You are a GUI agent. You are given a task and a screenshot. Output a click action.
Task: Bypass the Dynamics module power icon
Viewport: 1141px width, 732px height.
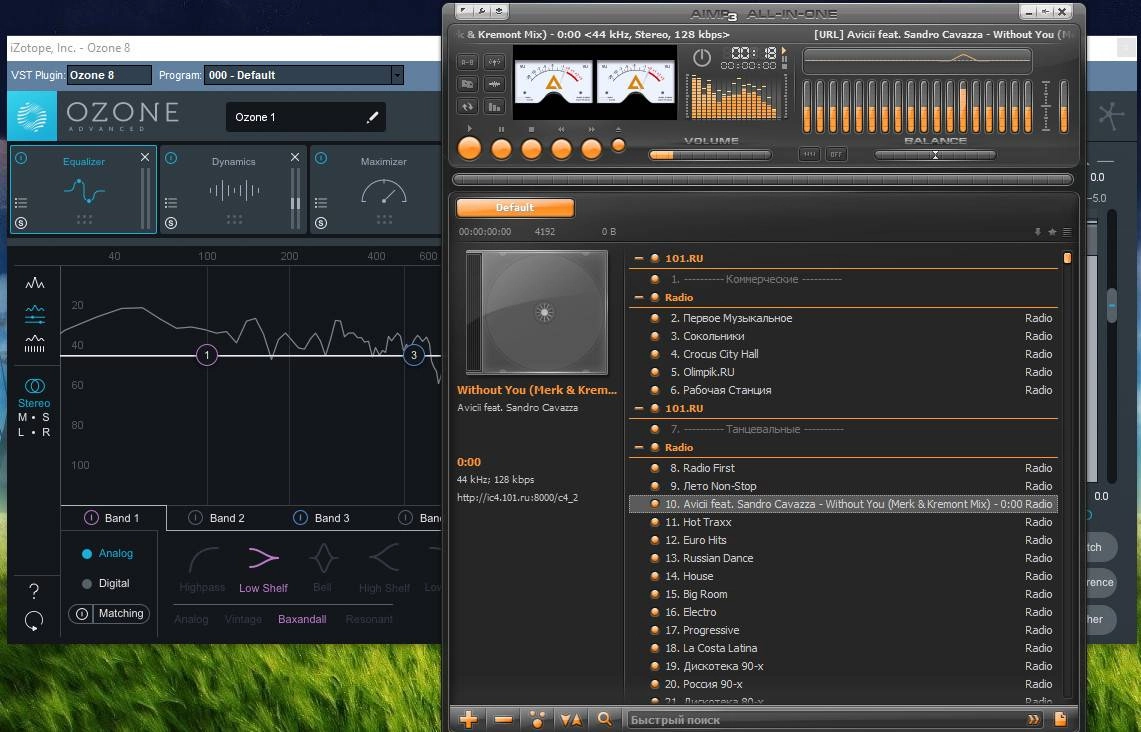(171, 158)
